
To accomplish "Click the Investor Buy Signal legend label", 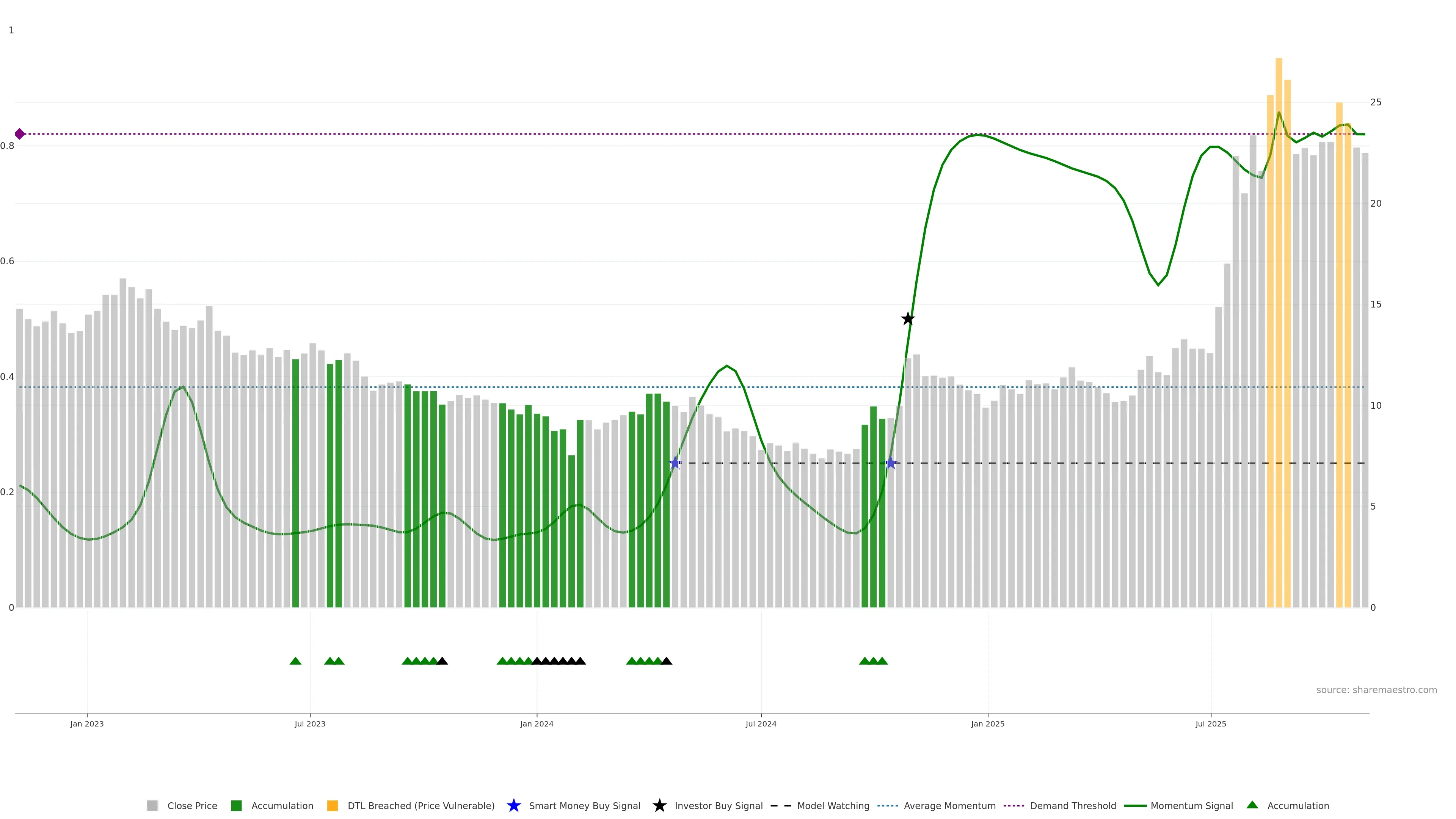I will coord(719,805).
